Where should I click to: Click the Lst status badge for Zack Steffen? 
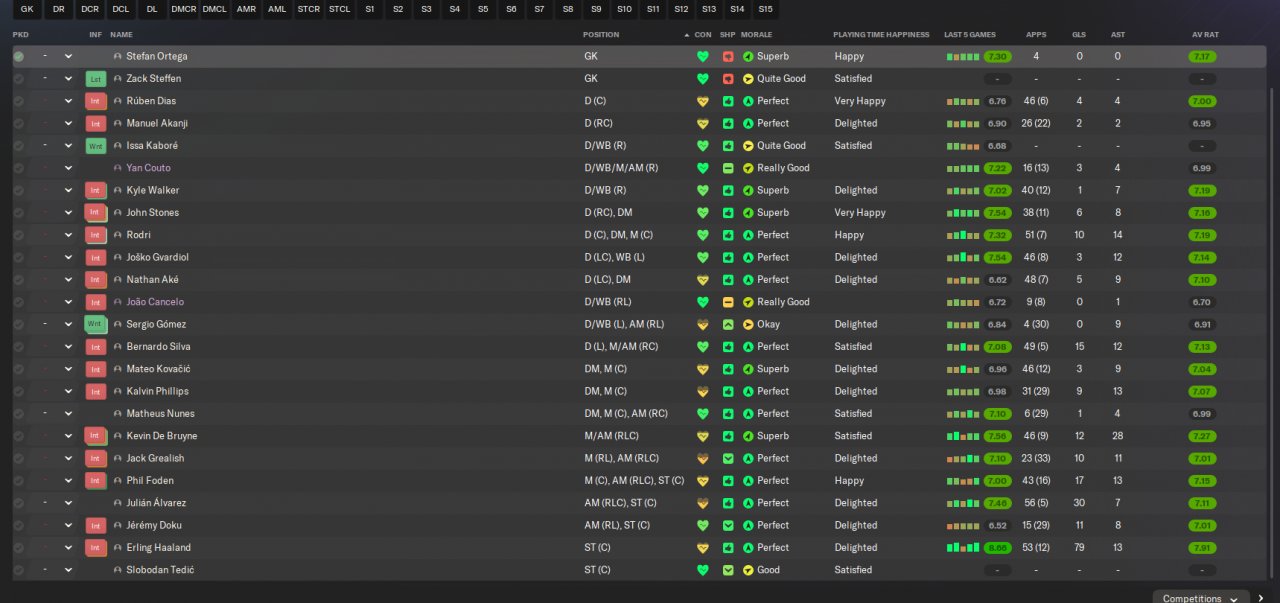(95, 79)
